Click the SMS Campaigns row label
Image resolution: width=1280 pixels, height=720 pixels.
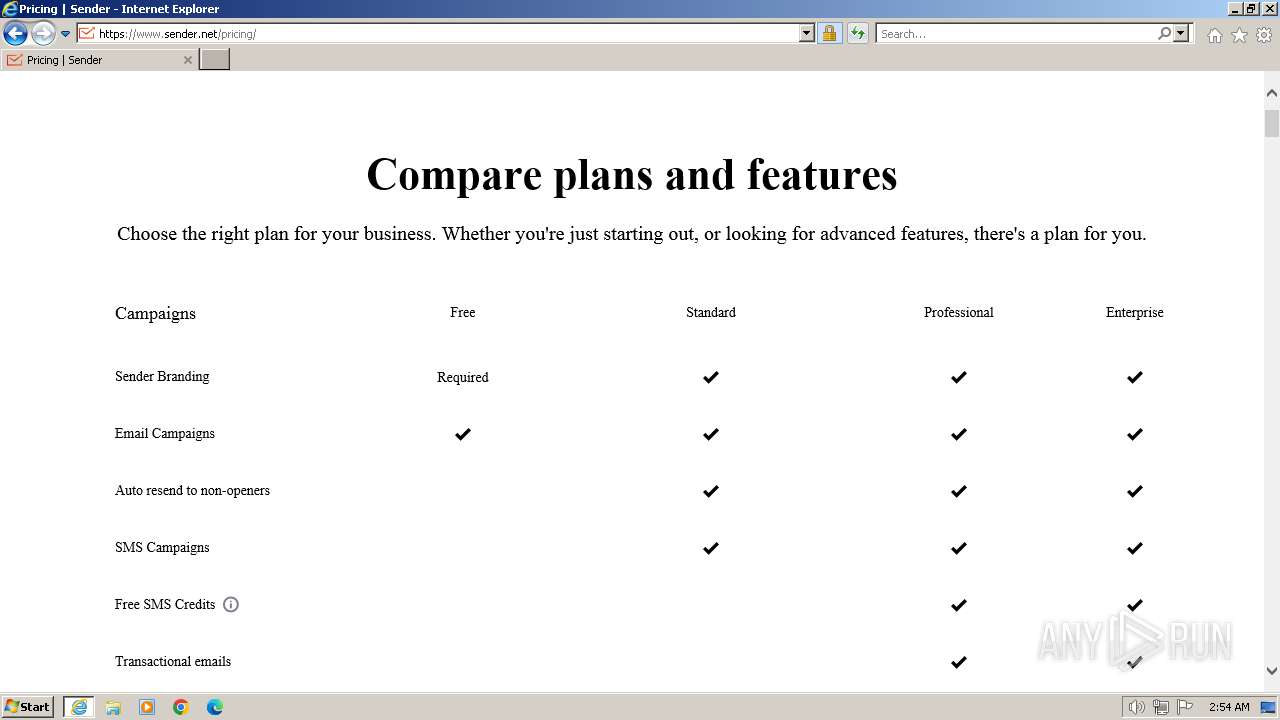click(162, 547)
